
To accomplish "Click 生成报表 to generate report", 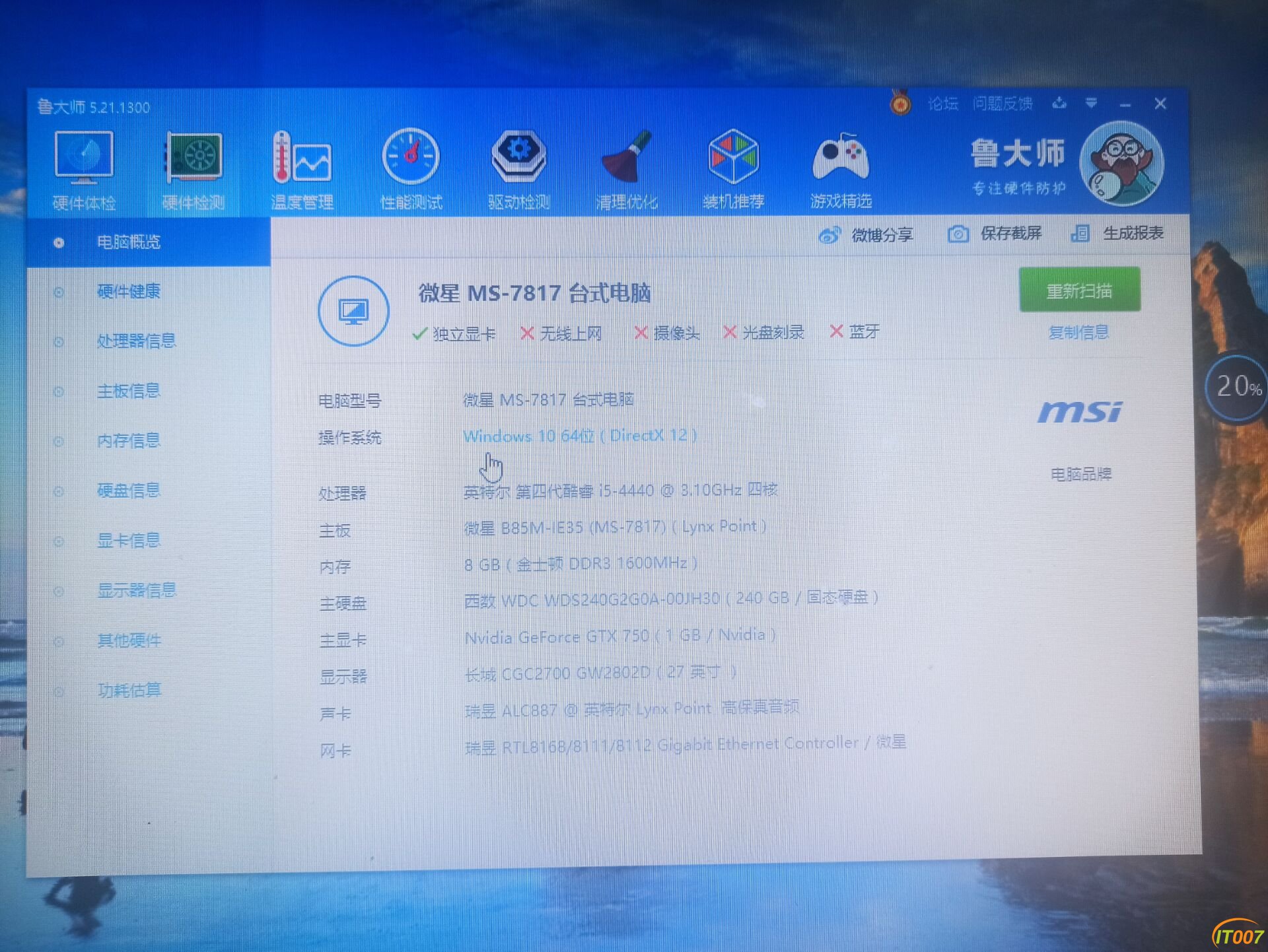I will (x=1117, y=233).
